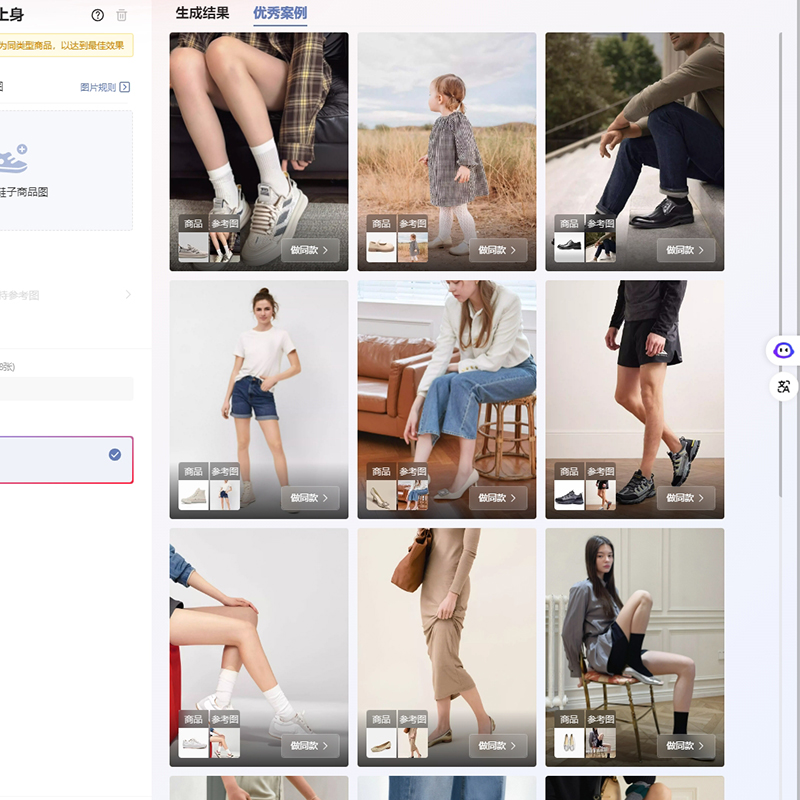Switch to the 生成结果 tab
800x800 pixels.
point(203,13)
